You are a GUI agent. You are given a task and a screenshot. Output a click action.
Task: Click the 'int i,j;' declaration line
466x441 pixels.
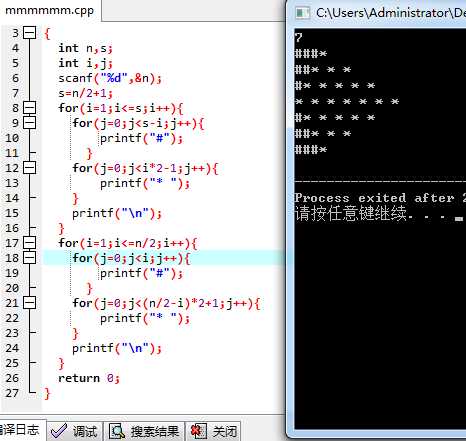(x=85, y=63)
